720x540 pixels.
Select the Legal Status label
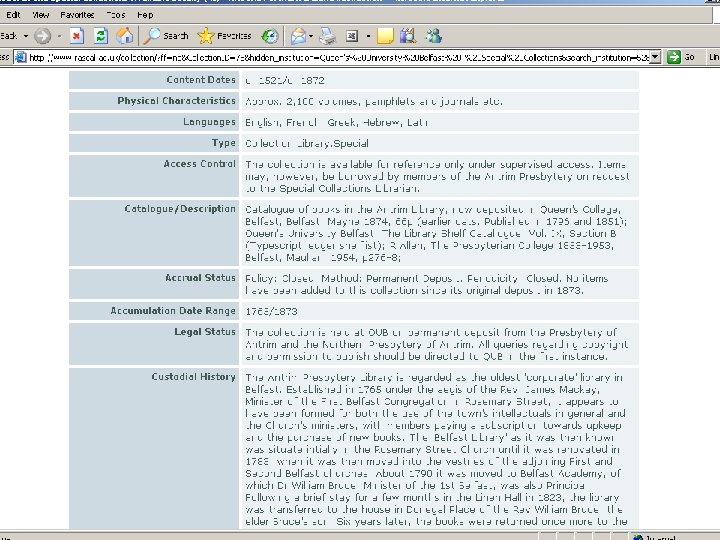pyautogui.click(x=205, y=332)
